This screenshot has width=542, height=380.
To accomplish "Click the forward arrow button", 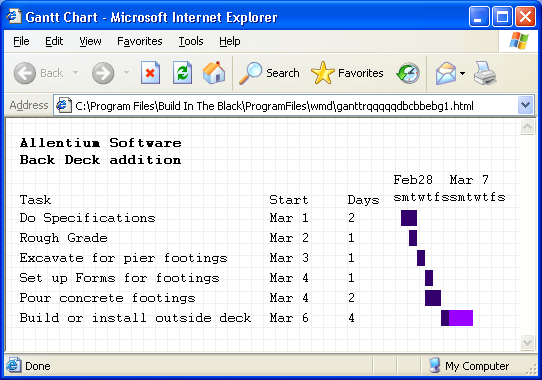I will pos(103,73).
